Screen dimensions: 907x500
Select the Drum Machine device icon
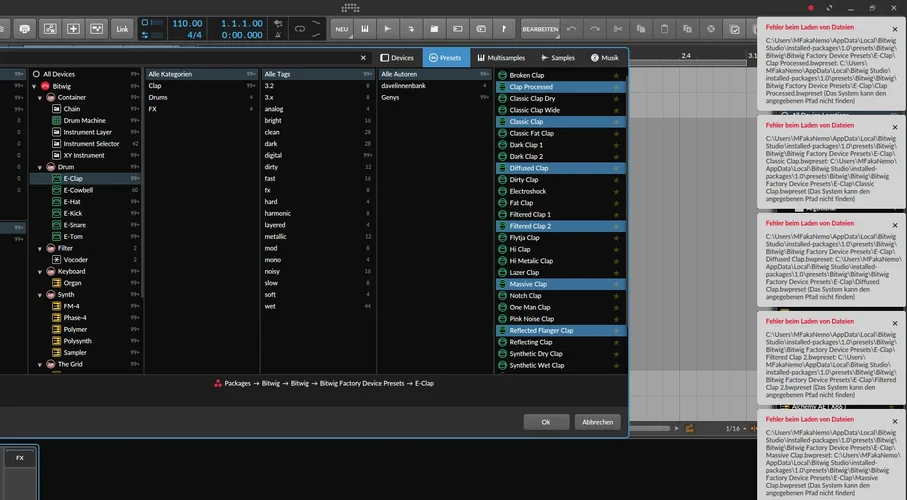[57, 120]
